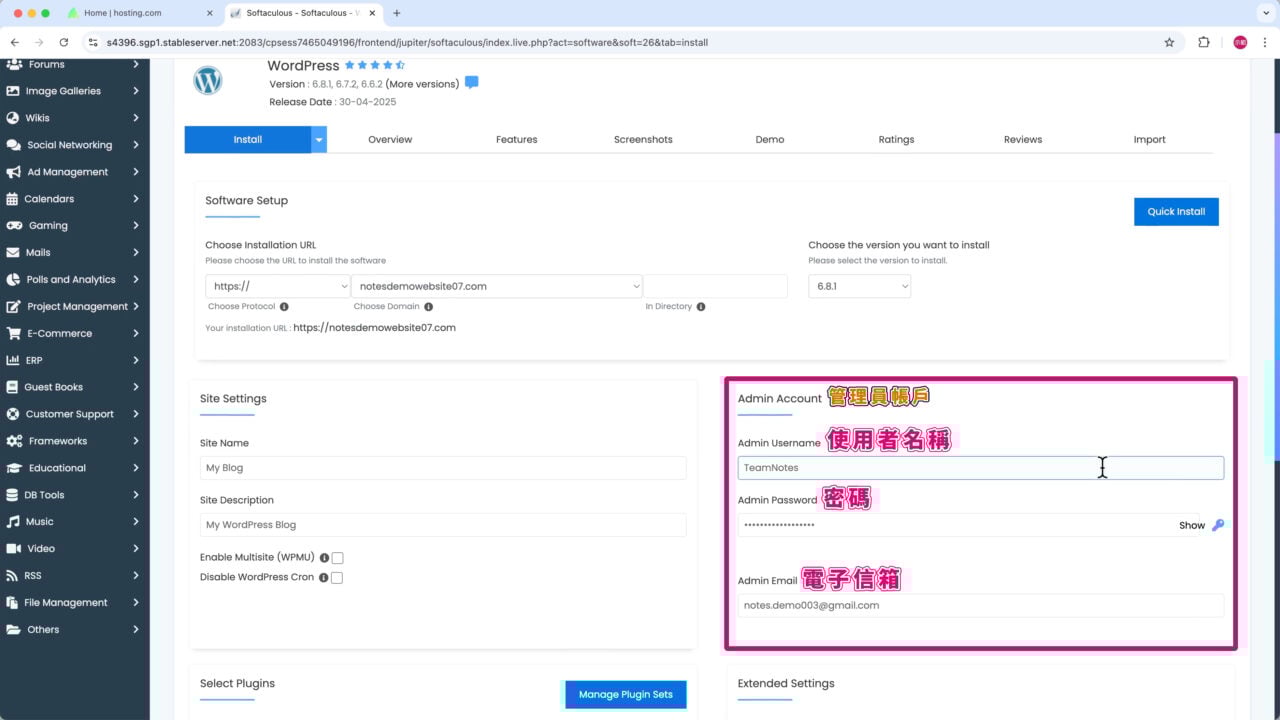This screenshot has width=1280, height=720.
Task: Click the info icon beside Enable Multisite
Action: point(324,558)
